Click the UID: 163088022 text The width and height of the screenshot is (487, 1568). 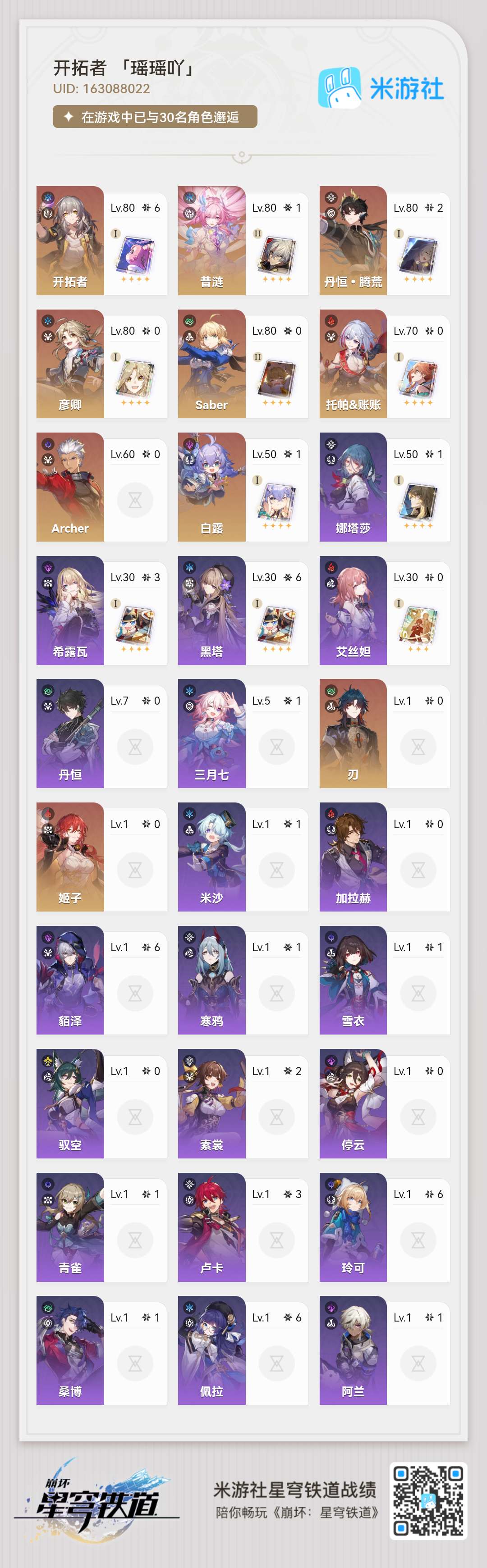101,89
